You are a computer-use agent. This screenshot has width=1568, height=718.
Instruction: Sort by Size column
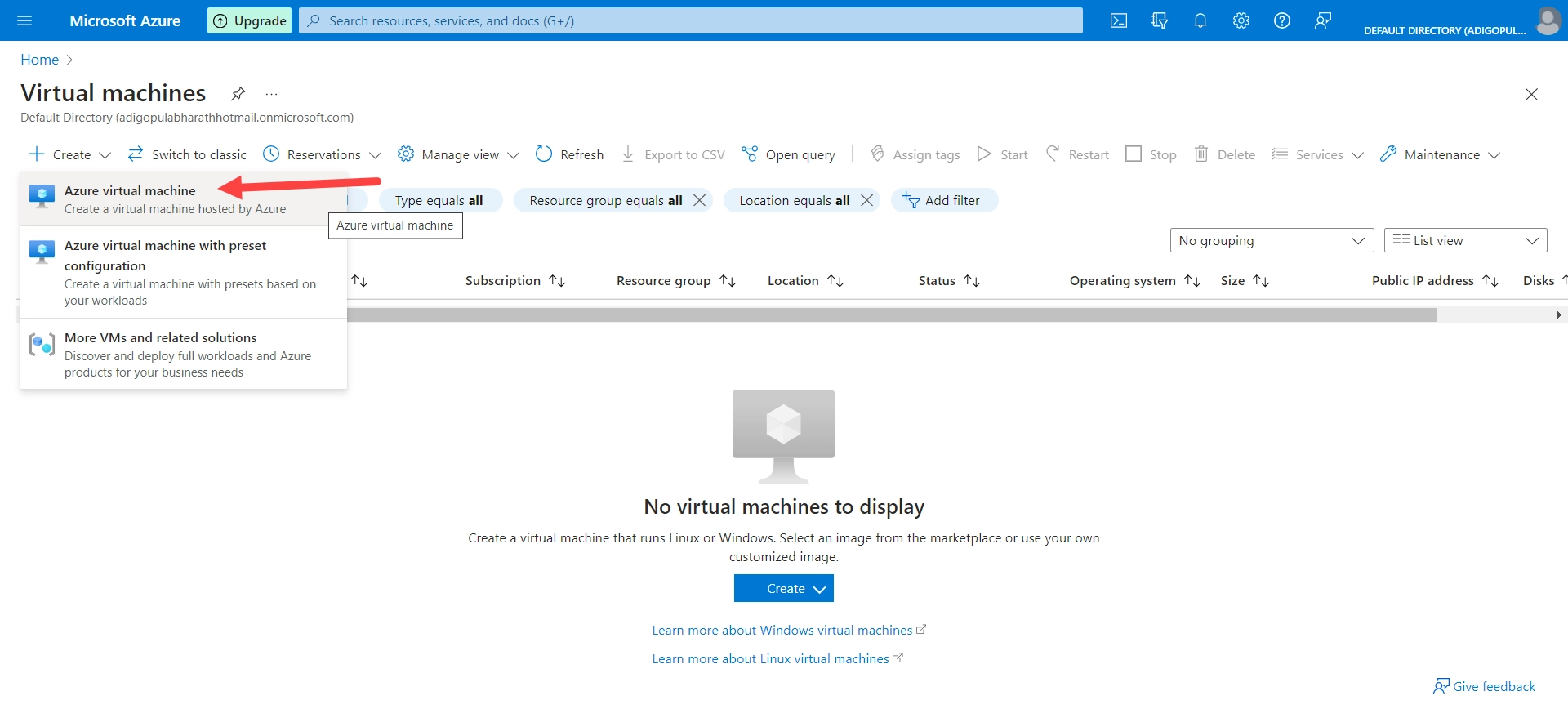pyautogui.click(x=1245, y=280)
